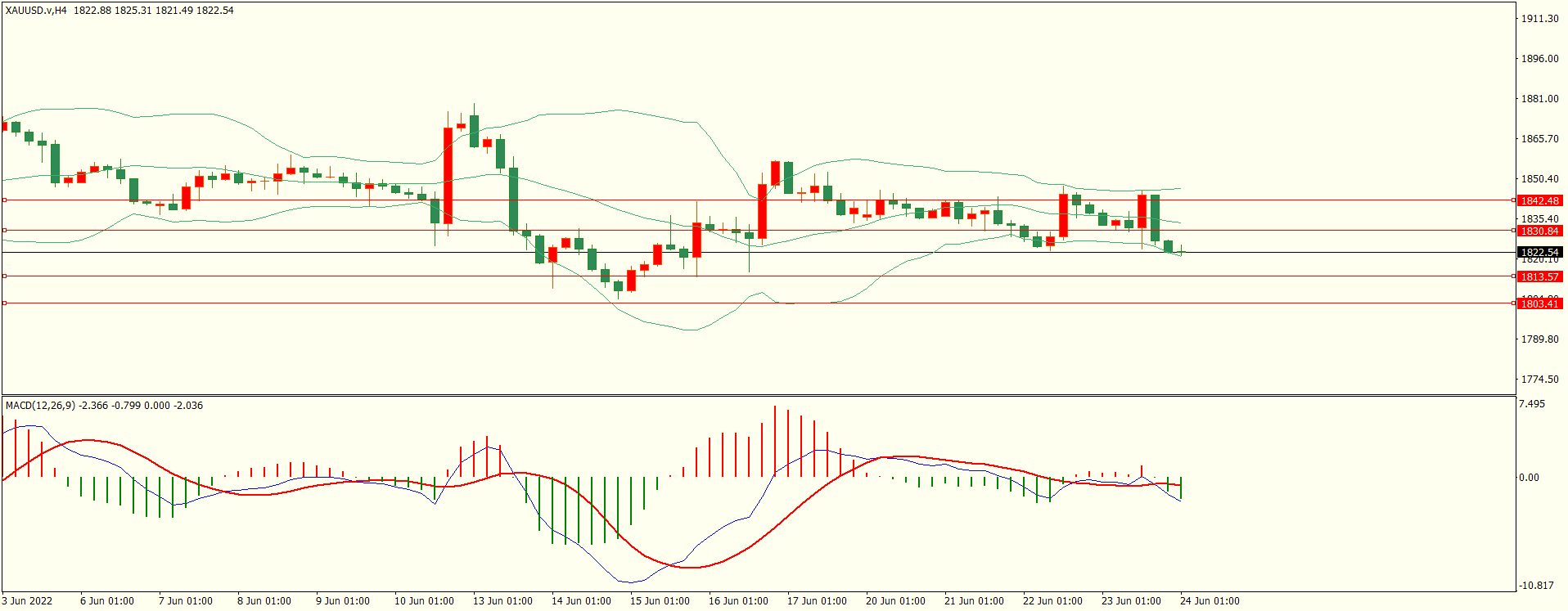The width and height of the screenshot is (1568, 611).
Task: Click the 1881.00 value on price scale
Action: point(1539,99)
